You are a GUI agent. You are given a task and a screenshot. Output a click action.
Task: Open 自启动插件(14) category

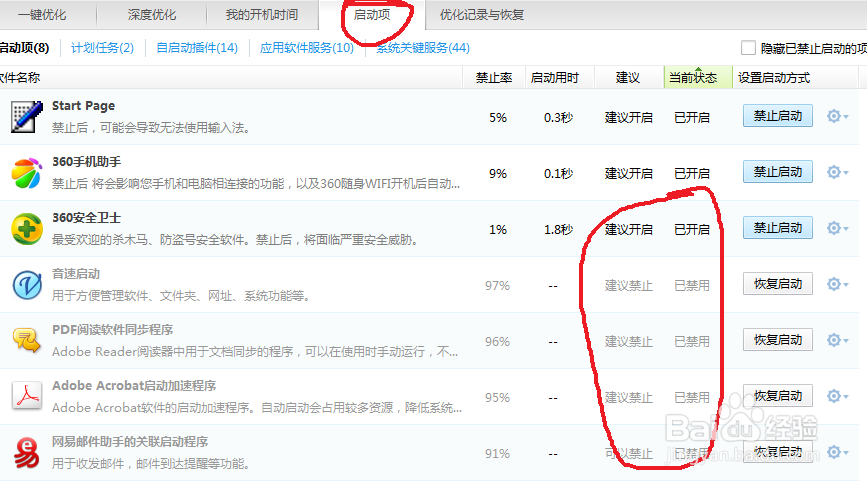pyautogui.click(x=197, y=48)
